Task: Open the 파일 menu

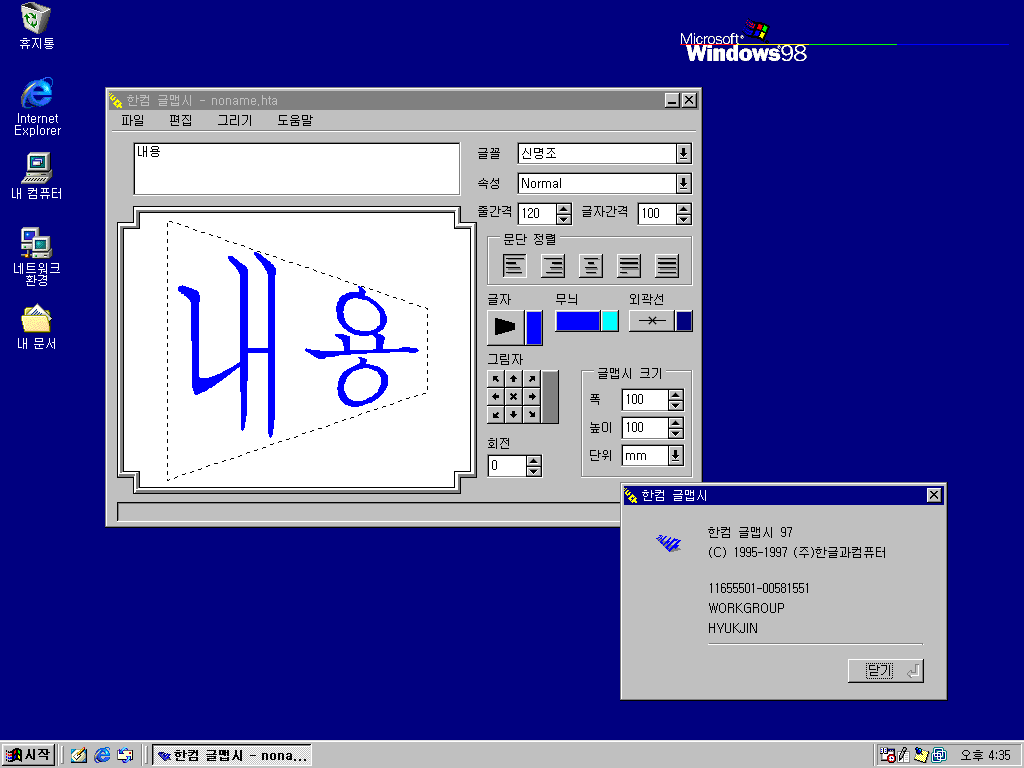Action: point(133,120)
